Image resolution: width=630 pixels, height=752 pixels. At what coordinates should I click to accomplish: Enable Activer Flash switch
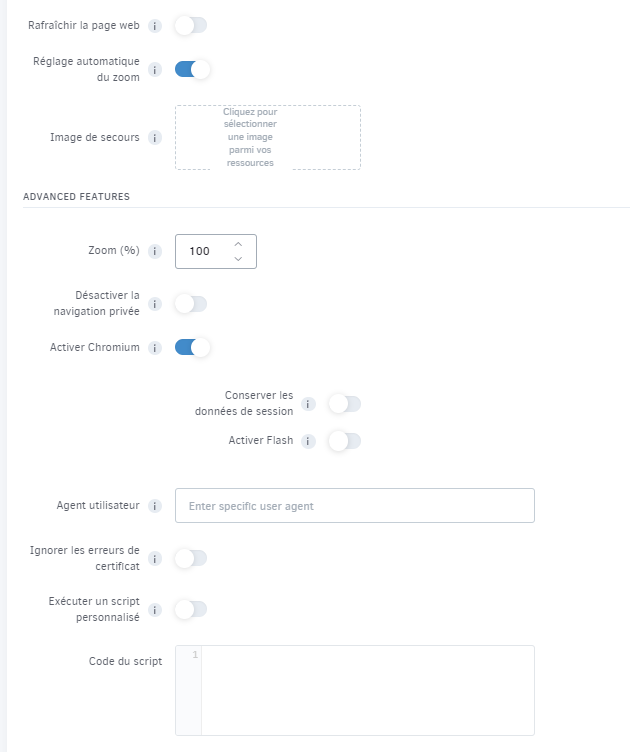click(x=344, y=441)
